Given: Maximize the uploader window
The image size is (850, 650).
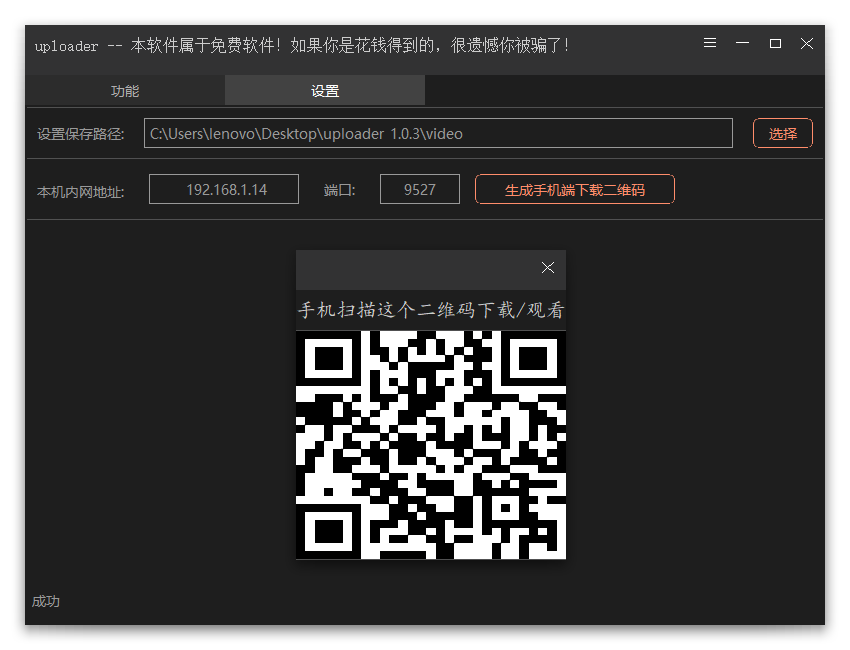Looking at the screenshot, I should (x=774, y=44).
